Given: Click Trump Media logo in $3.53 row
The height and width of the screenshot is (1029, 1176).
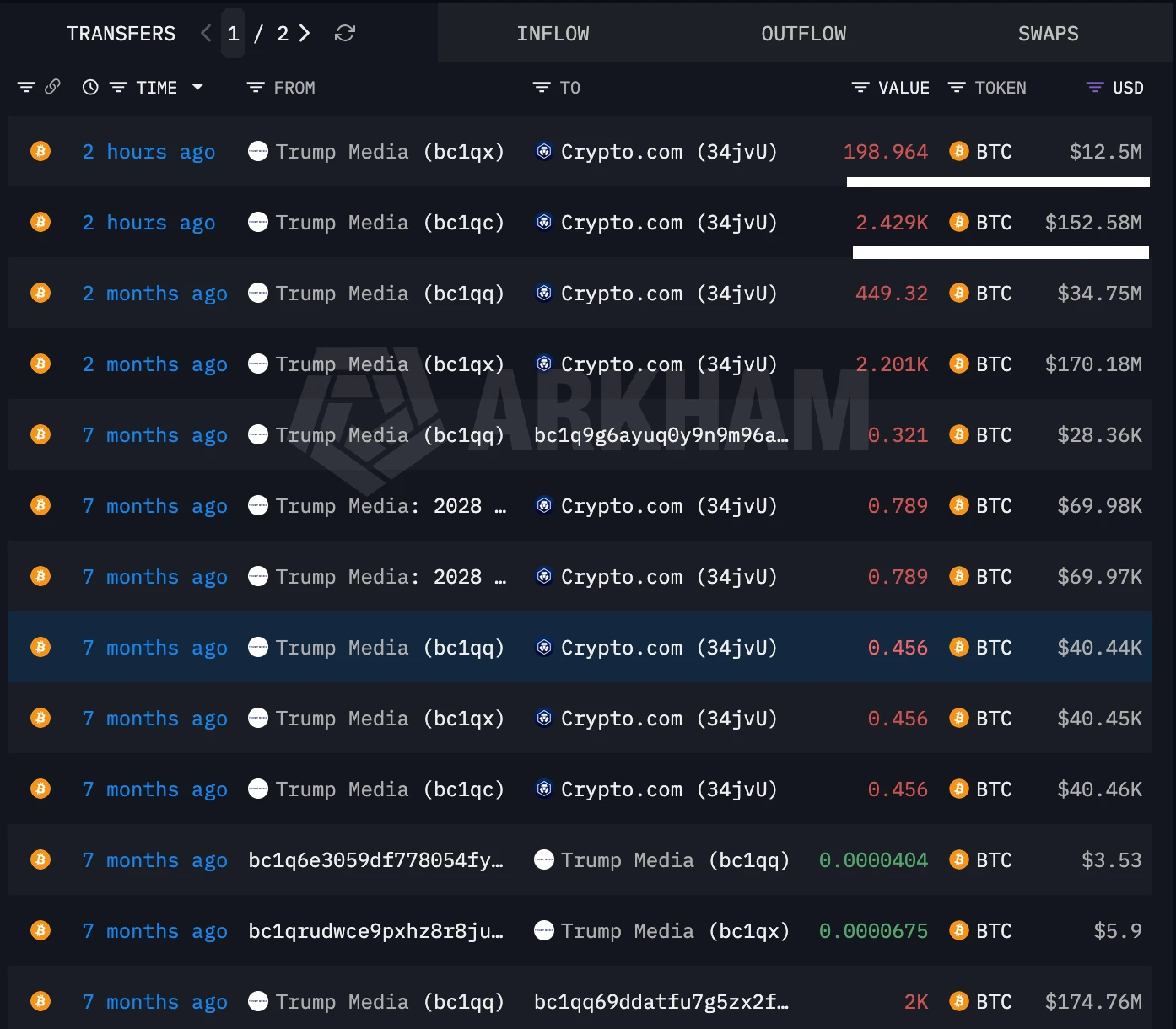Looking at the screenshot, I should pos(544,859).
